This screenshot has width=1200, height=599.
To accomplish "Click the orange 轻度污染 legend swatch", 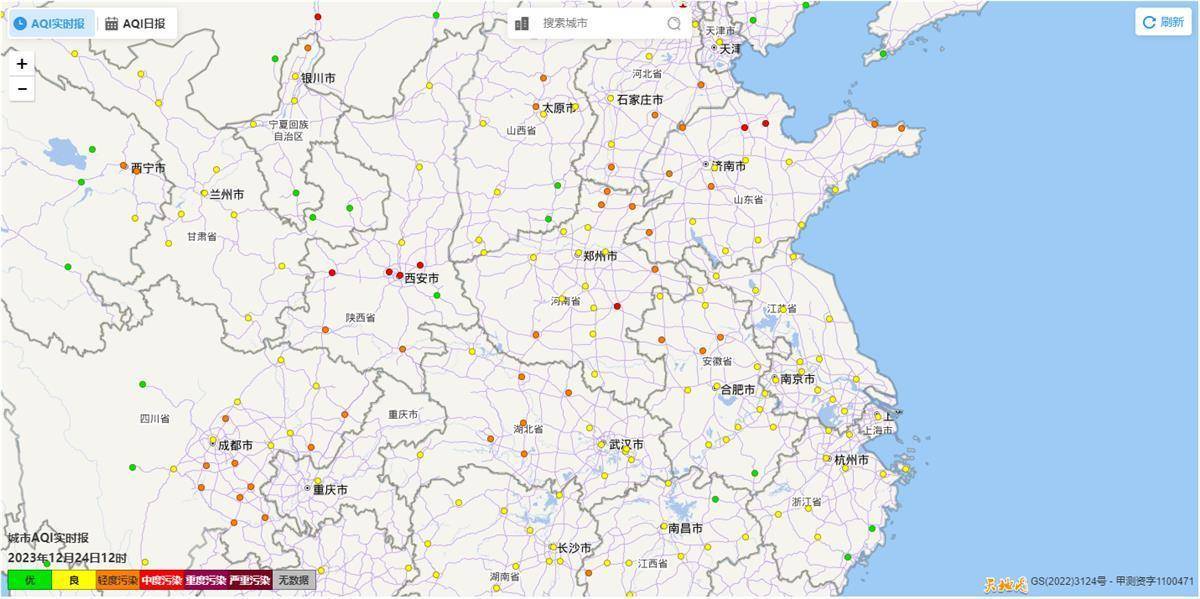I will [117, 580].
